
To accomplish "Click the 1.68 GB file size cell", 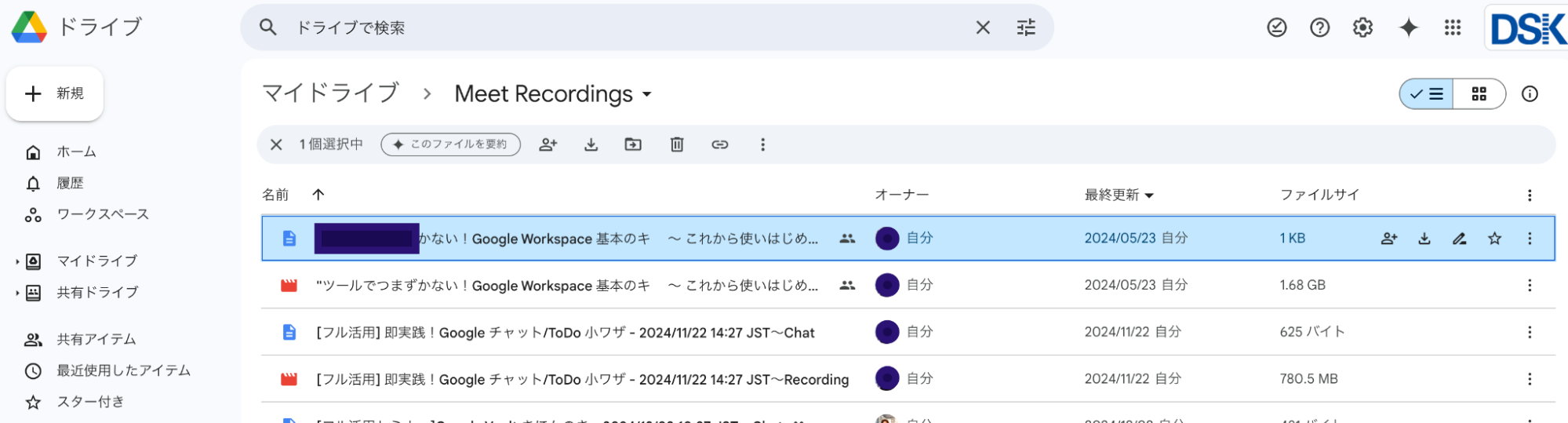I will pyautogui.click(x=1303, y=285).
